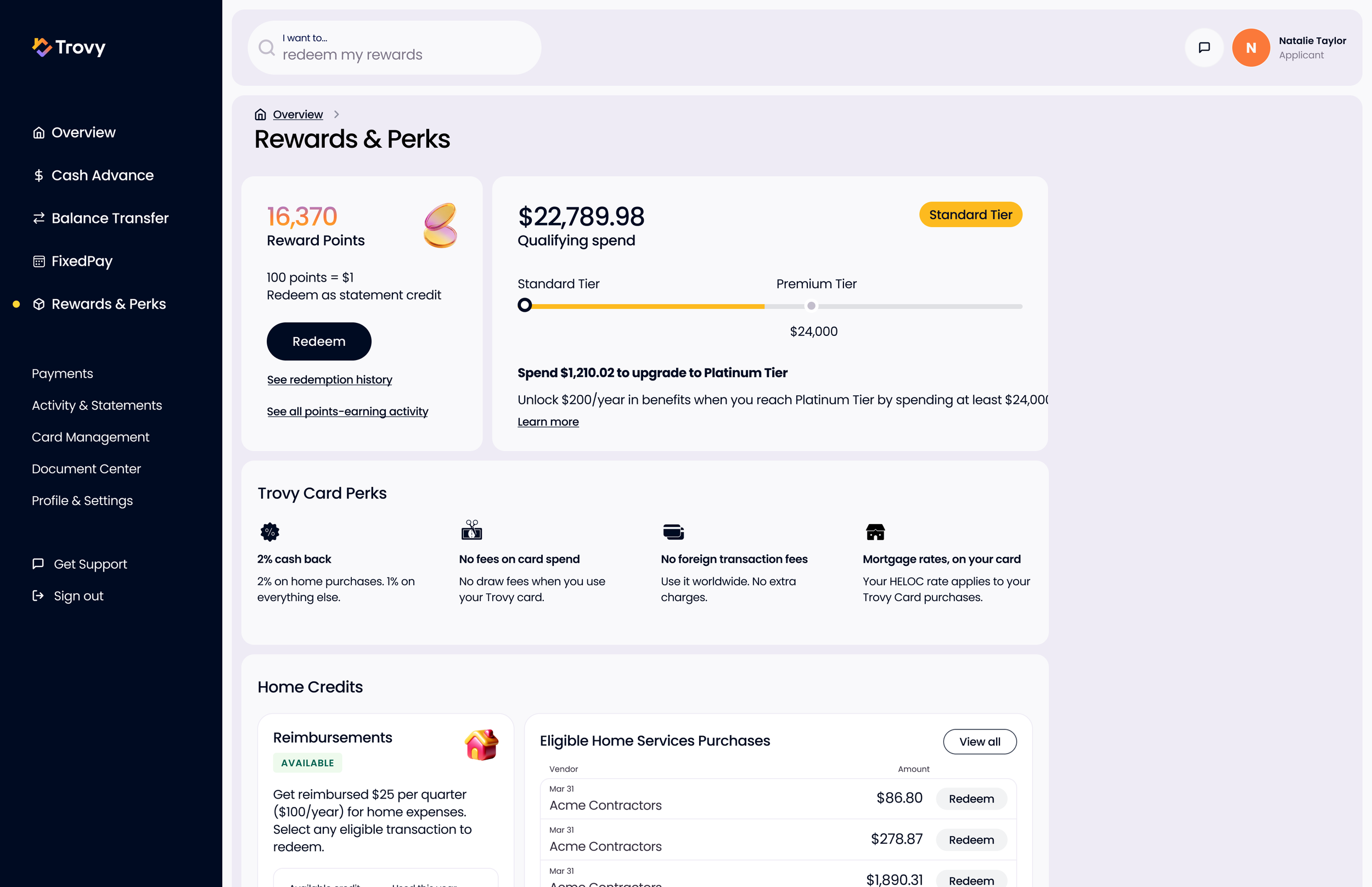Open Profile & Settings

[82, 500]
